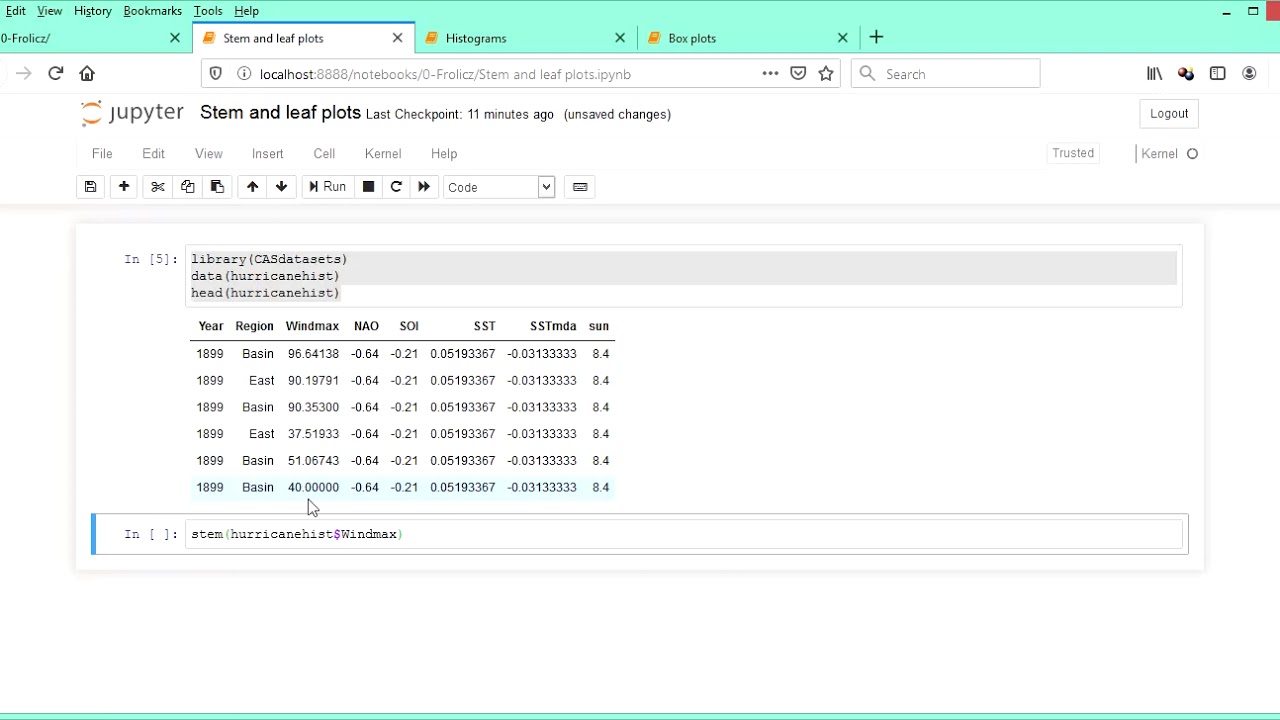The width and height of the screenshot is (1280, 720).
Task: Restart the kernel with the circular arrow
Action: coord(396,187)
